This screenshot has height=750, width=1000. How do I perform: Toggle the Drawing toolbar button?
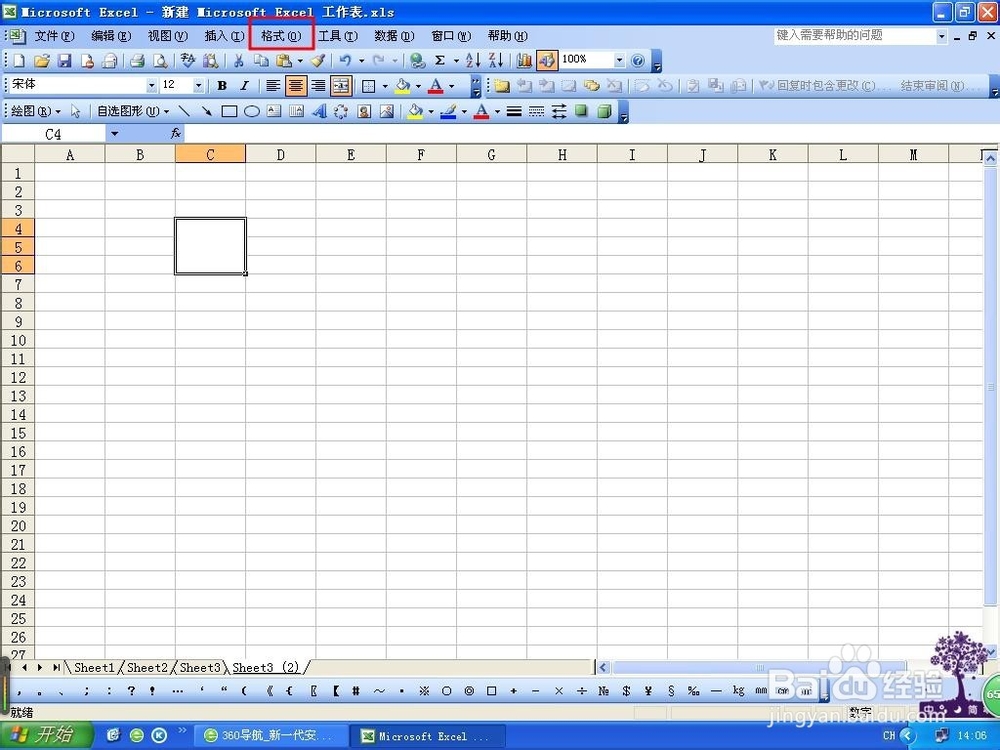coord(547,61)
